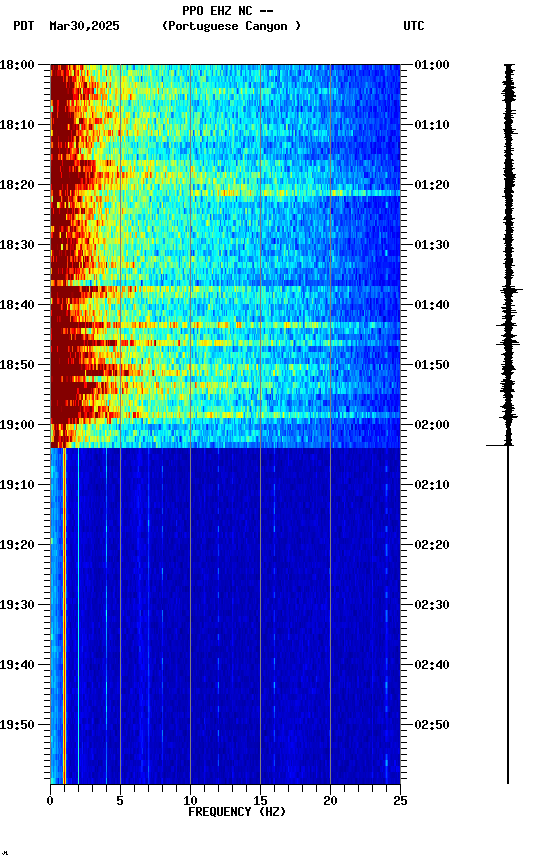Click the large seismogram spike where the trace goes flat
This screenshot has height=864, width=552.
click(x=497, y=445)
